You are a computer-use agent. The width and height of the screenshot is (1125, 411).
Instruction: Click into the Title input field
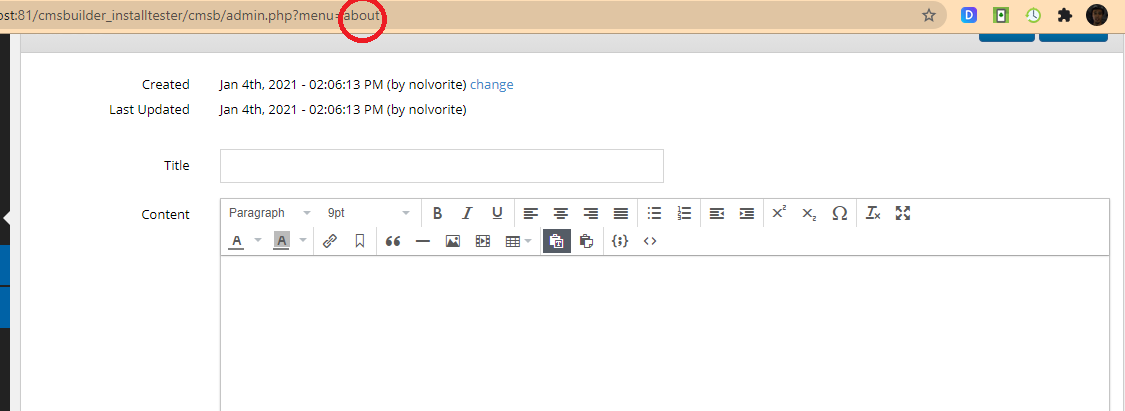(441, 166)
